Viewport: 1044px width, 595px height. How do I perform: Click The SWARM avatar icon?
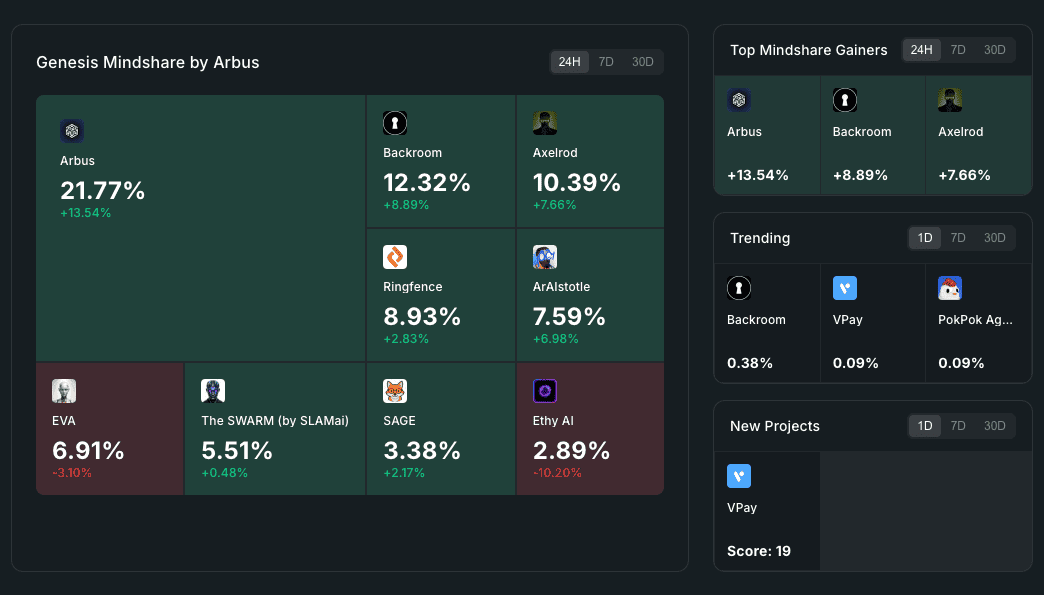coord(213,391)
